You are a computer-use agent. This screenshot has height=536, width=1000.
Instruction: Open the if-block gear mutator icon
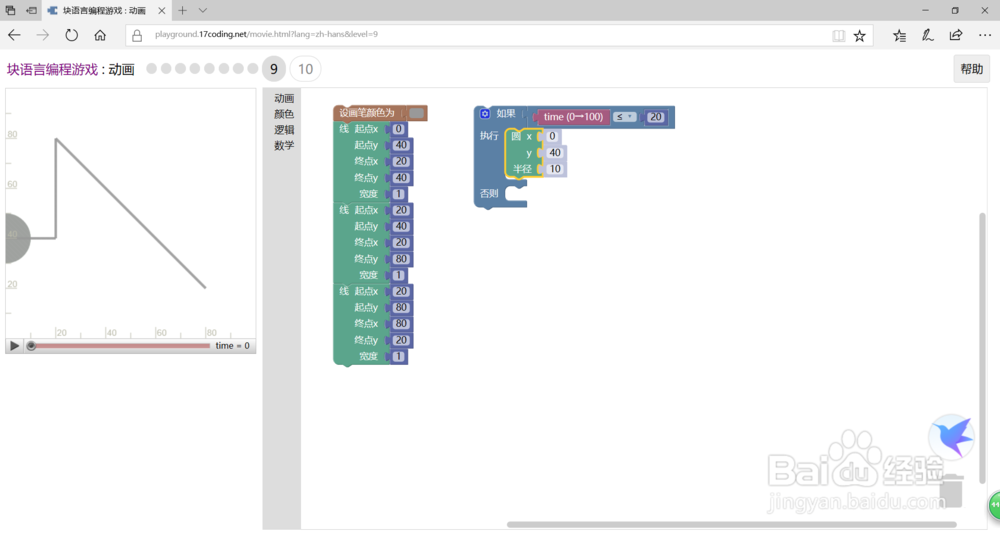pos(485,114)
